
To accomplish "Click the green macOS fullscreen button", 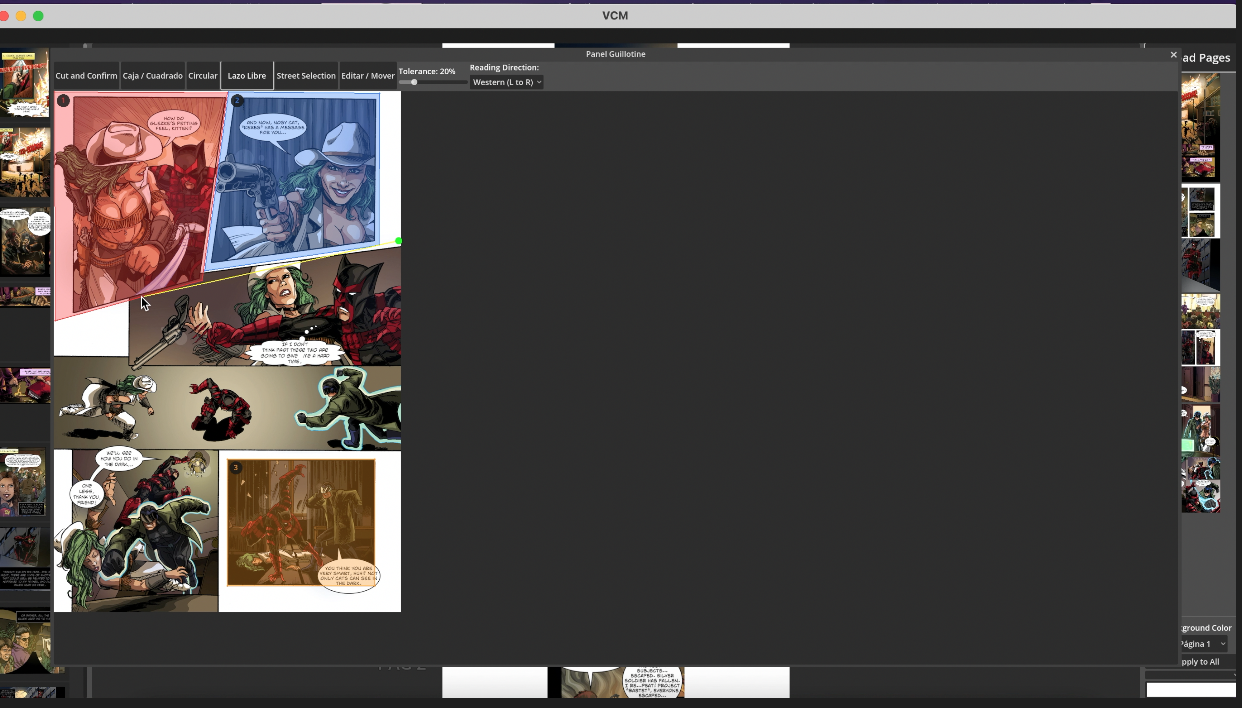I will coord(38,16).
